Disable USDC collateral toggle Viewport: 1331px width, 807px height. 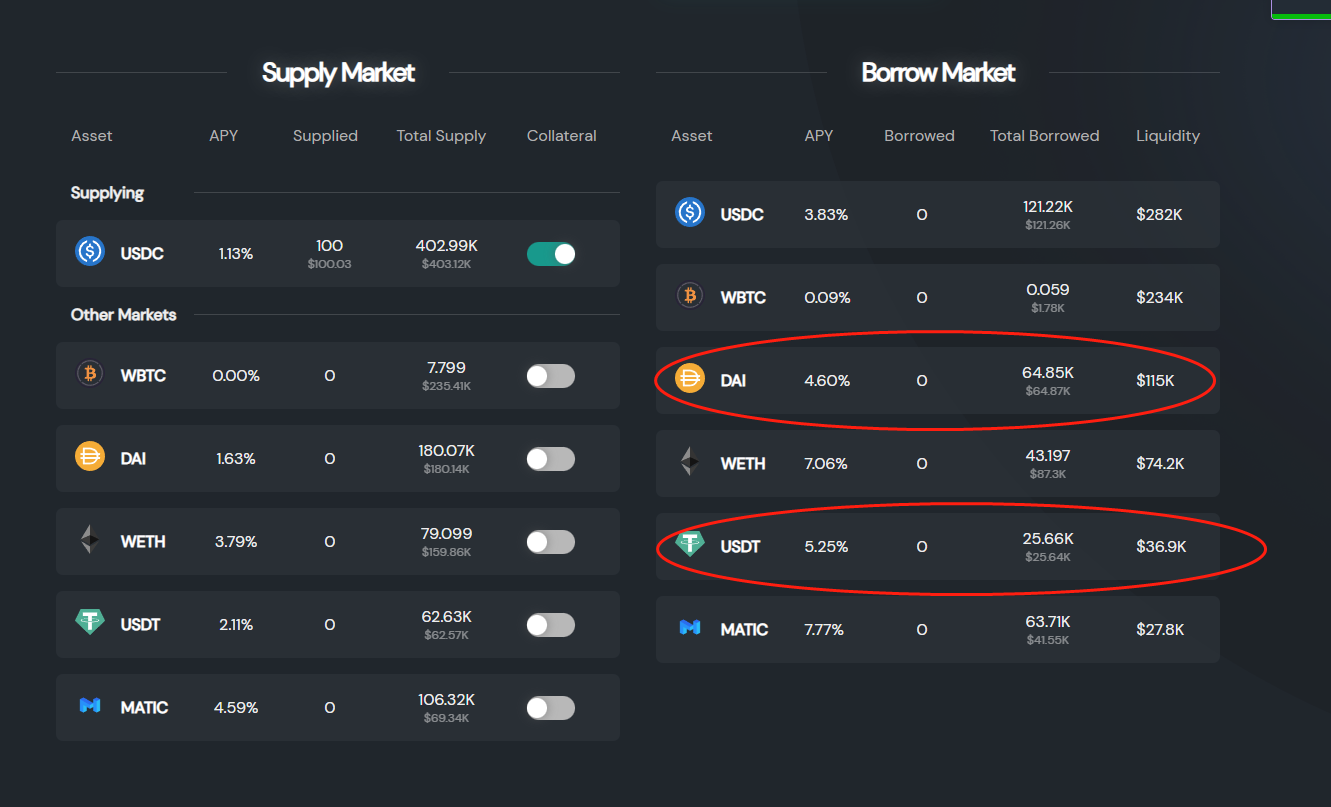coord(551,254)
